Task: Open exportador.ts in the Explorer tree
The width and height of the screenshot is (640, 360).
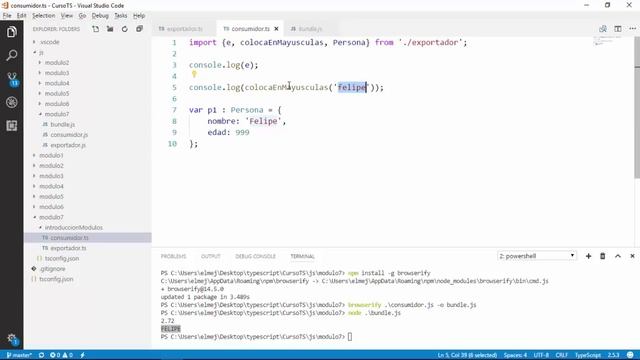Action: [x=68, y=248]
